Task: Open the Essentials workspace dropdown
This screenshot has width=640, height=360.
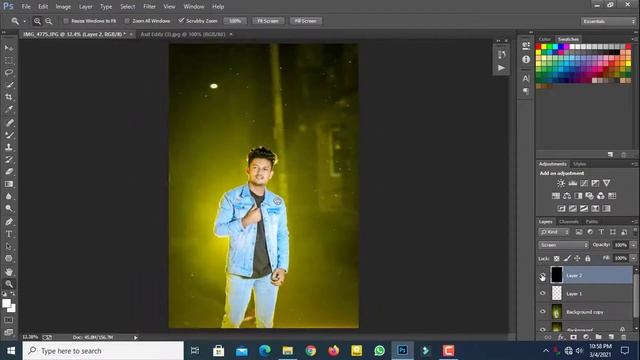Action: (608, 21)
